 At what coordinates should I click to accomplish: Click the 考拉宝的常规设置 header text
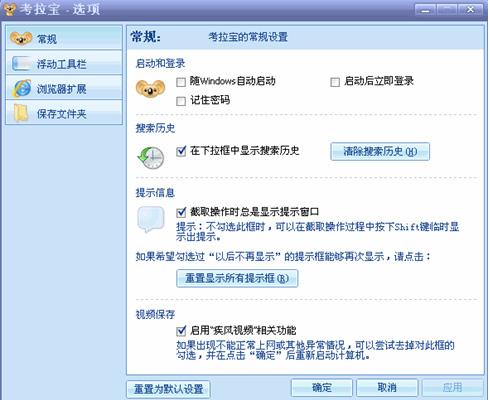(x=248, y=37)
